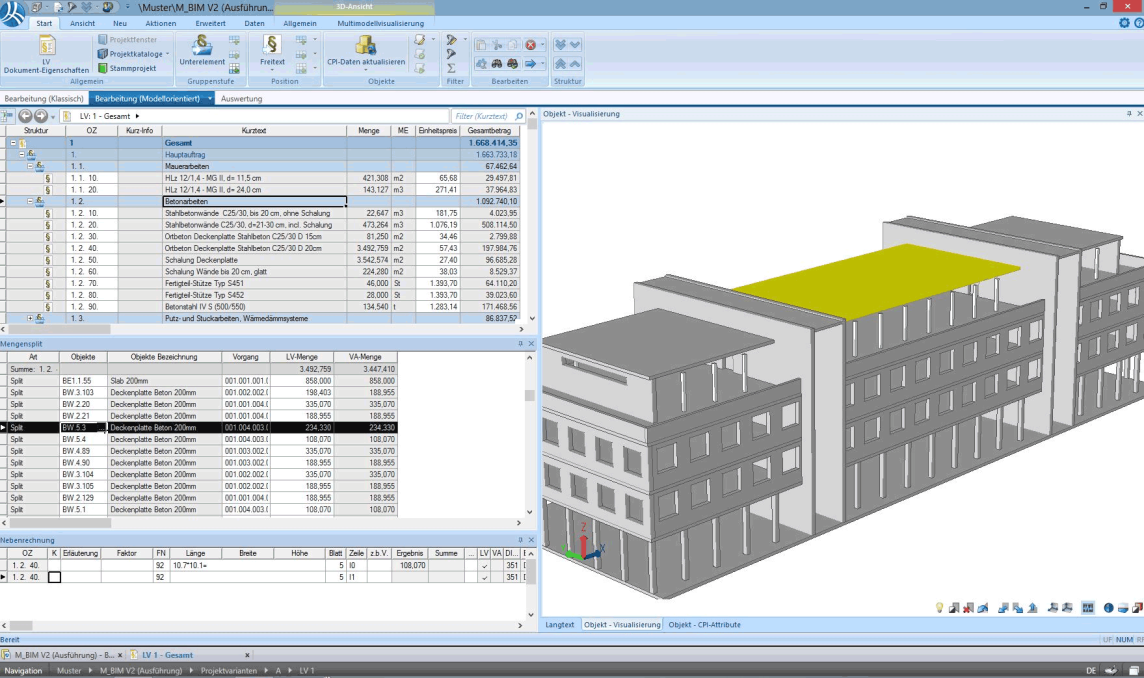Click the highlighted grid view-mode icon in 3D toolbar
The image size is (1144, 678).
(x=1088, y=607)
